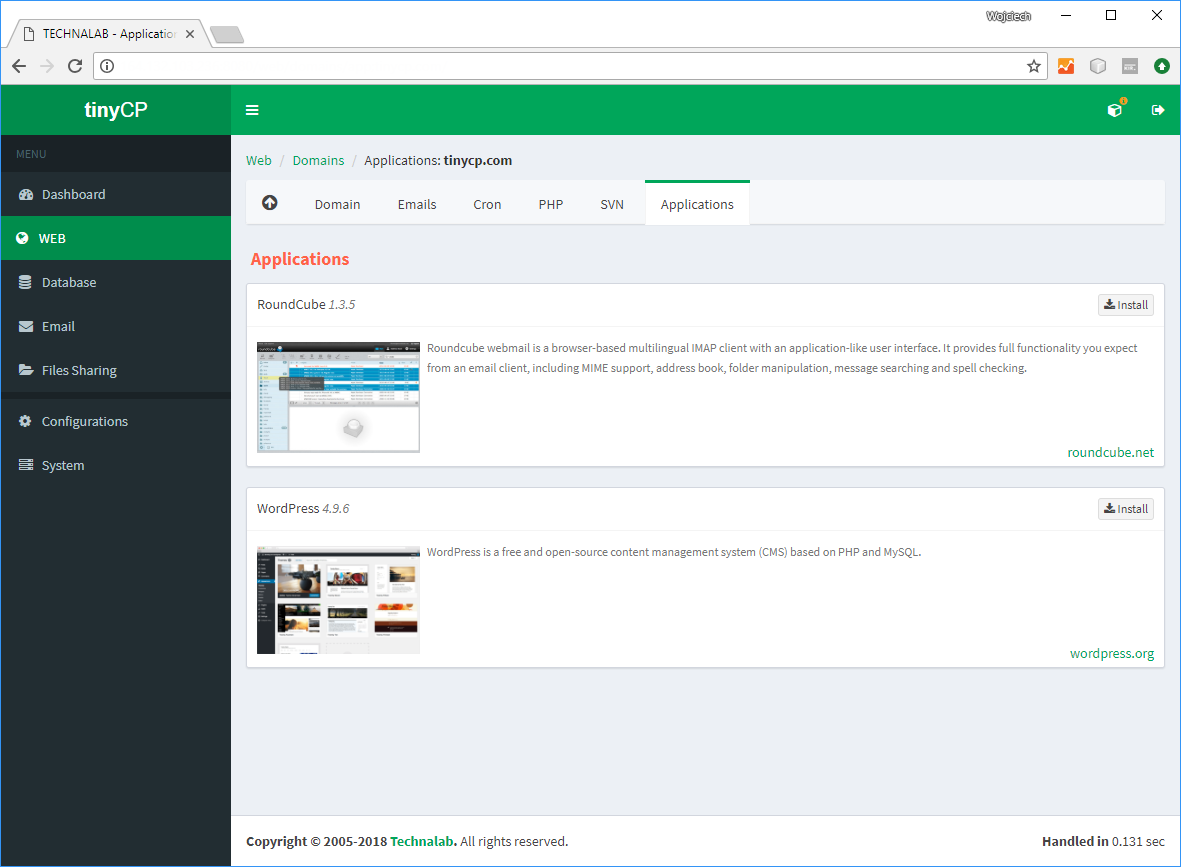
Task: Click the orange chart extension icon
Action: (1066, 66)
